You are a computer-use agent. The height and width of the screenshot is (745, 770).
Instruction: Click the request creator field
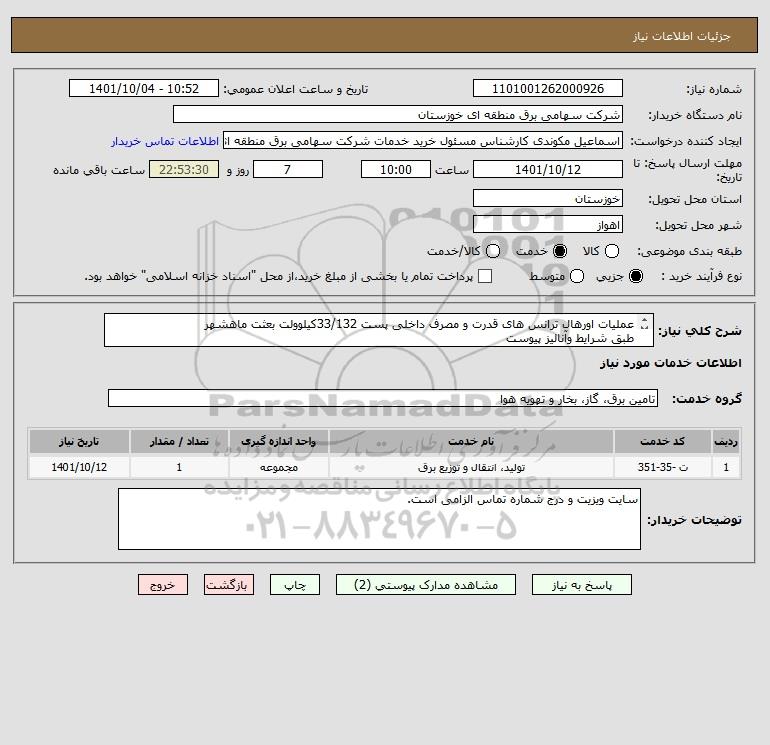tap(423, 141)
